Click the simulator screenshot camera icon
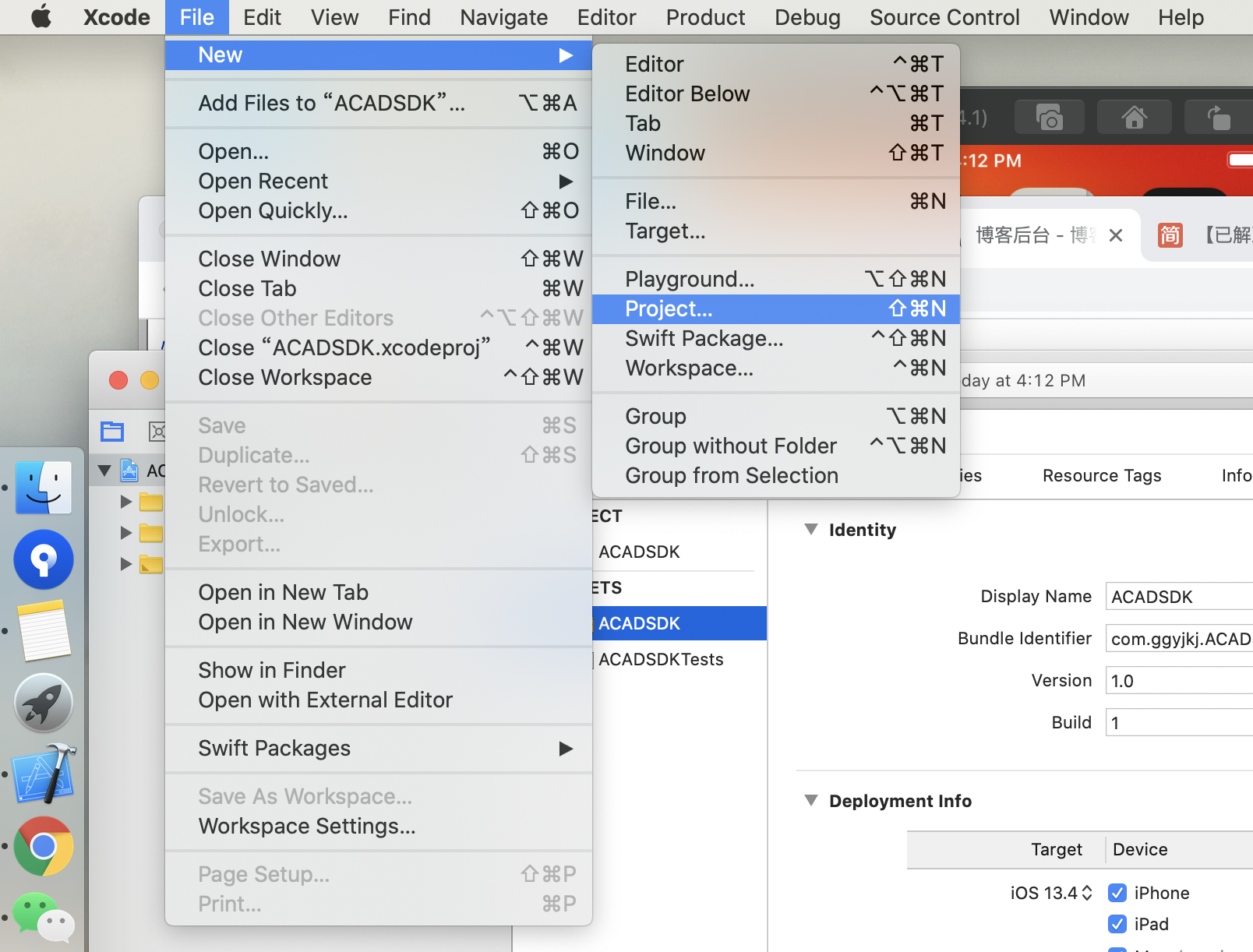The height and width of the screenshot is (952, 1253). [1050, 118]
